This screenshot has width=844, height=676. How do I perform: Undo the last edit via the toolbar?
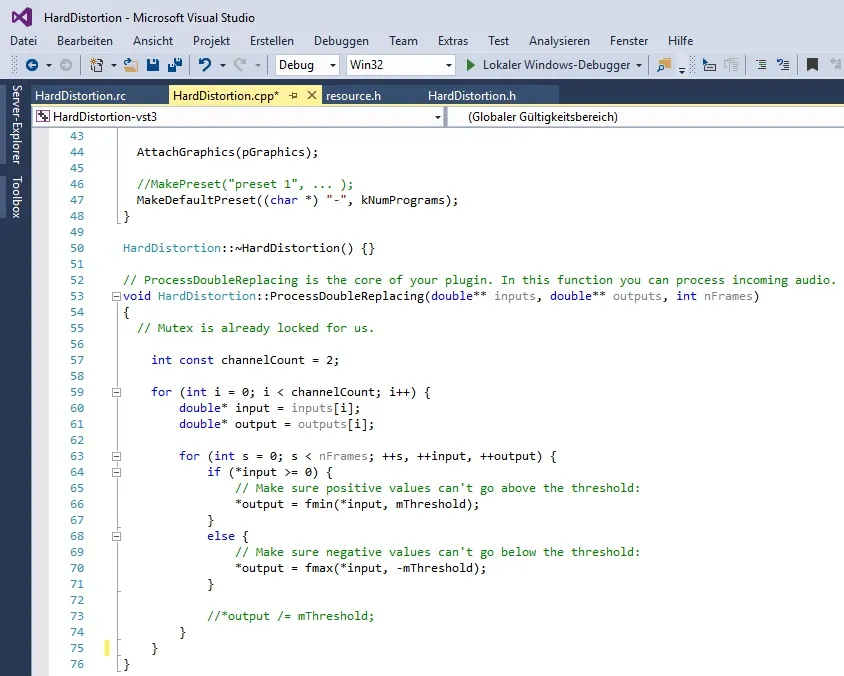pyautogui.click(x=204, y=65)
